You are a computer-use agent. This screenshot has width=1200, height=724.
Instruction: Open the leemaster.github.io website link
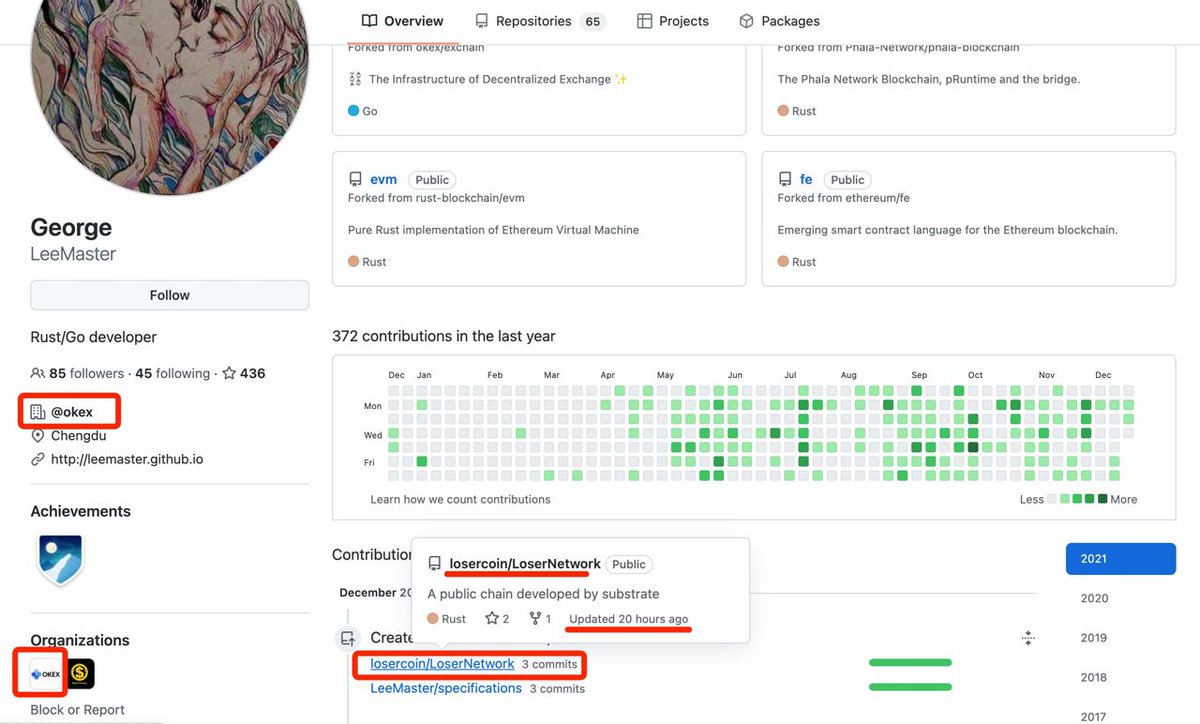(x=127, y=459)
